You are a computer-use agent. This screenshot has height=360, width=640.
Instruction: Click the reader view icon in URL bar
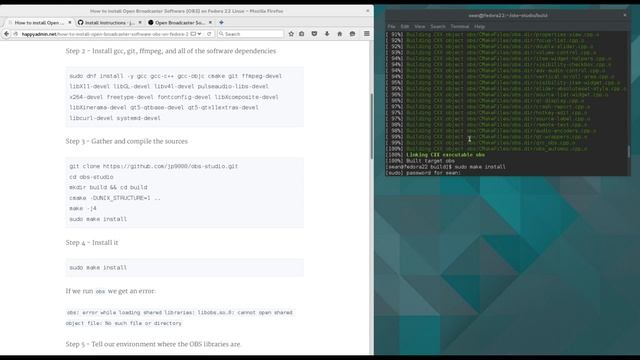193,34
